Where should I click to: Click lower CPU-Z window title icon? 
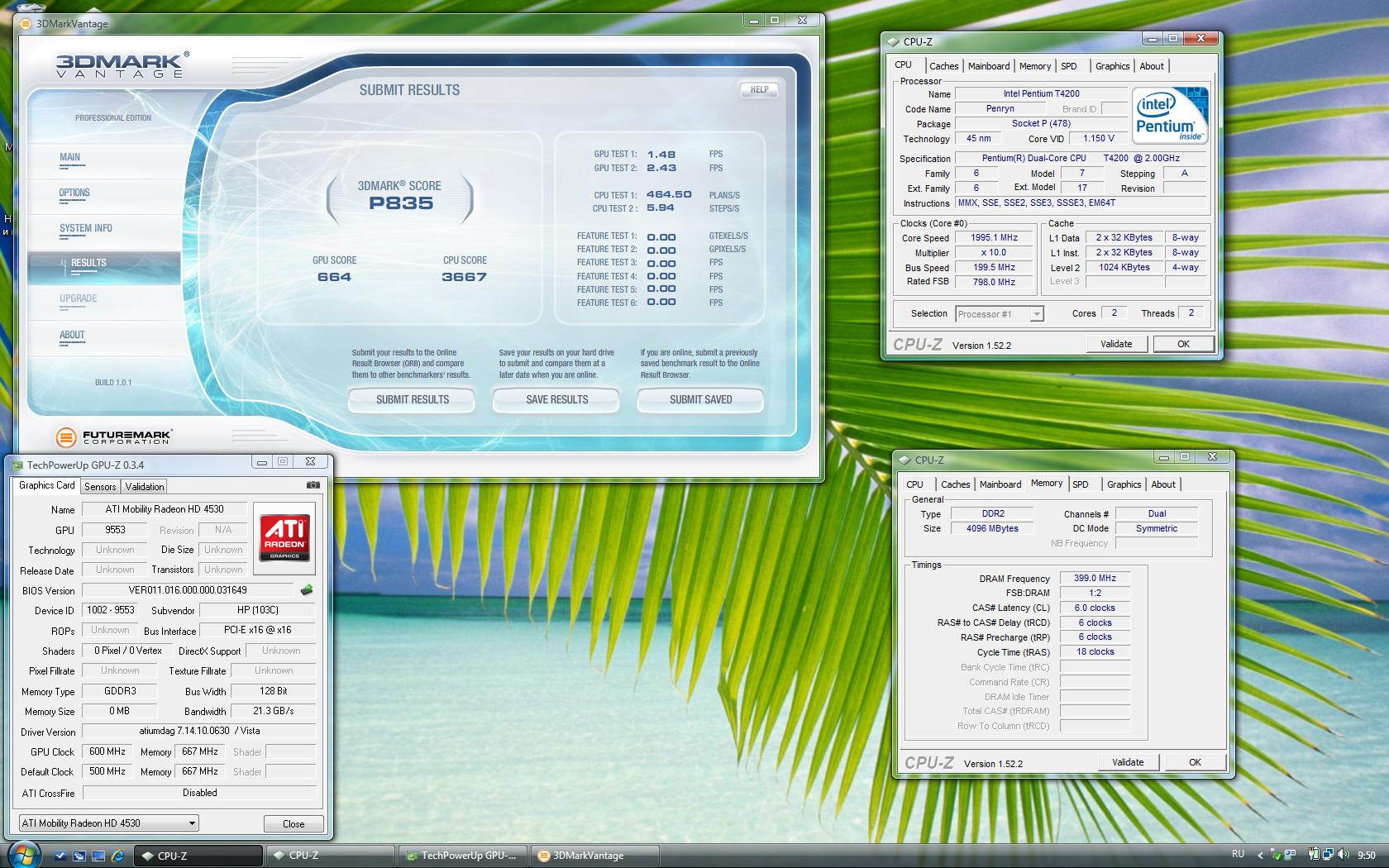[x=905, y=460]
